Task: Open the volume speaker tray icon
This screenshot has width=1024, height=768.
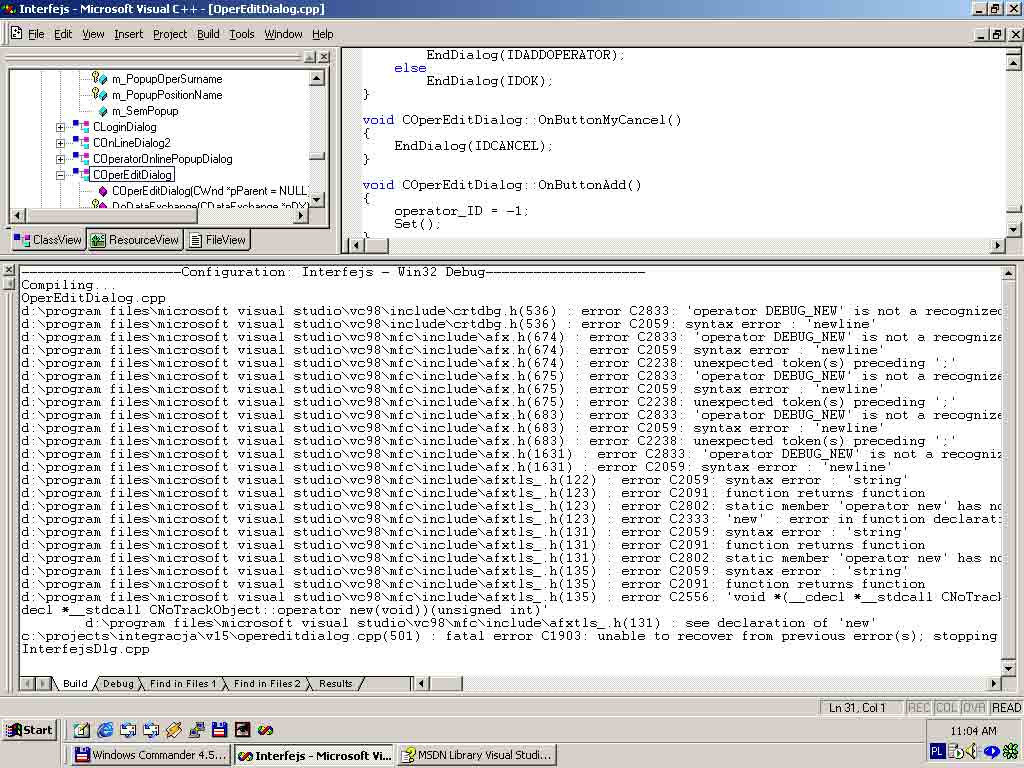Action: (x=972, y=752)
